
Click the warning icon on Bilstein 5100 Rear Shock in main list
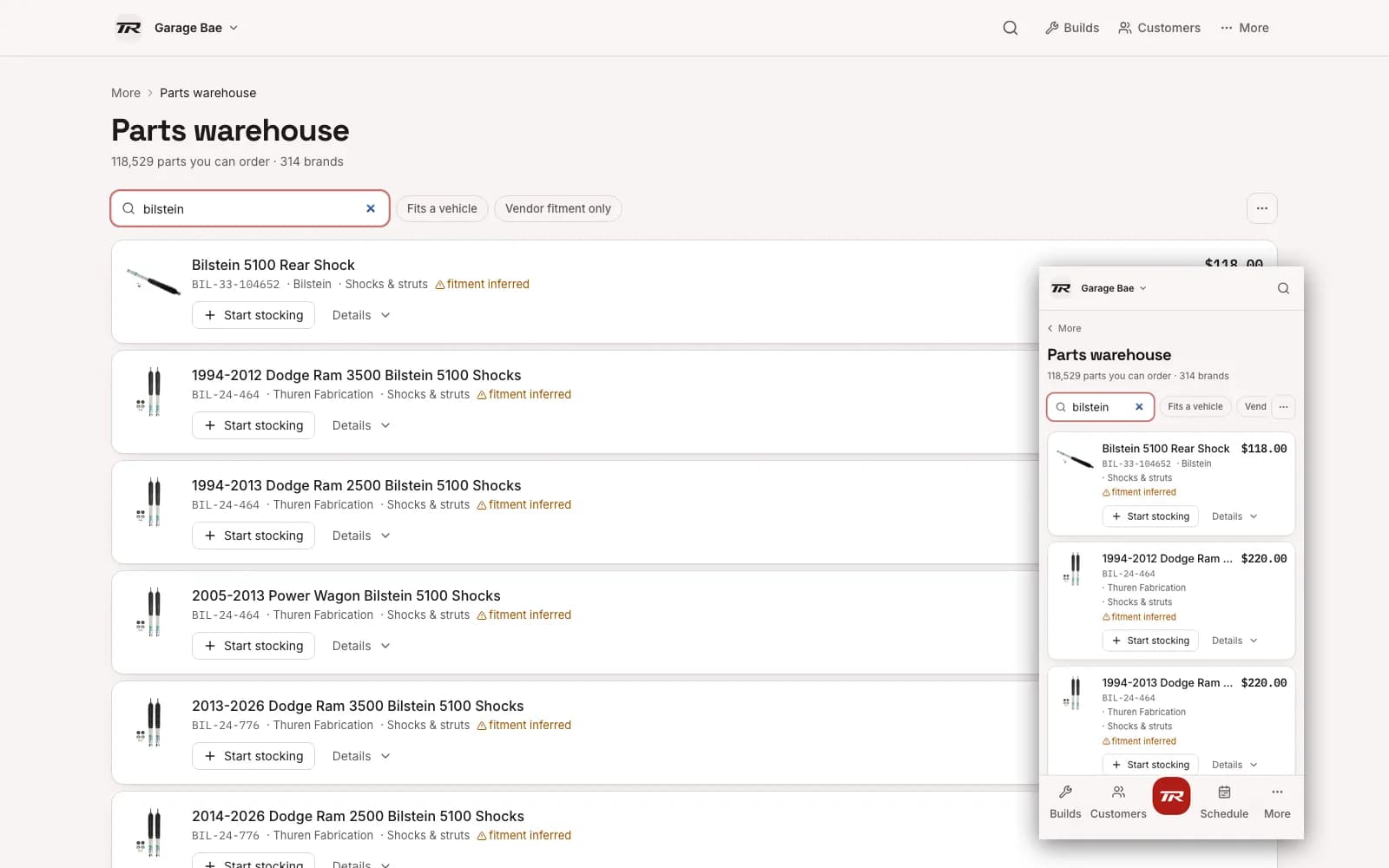[x=440, y=285]
